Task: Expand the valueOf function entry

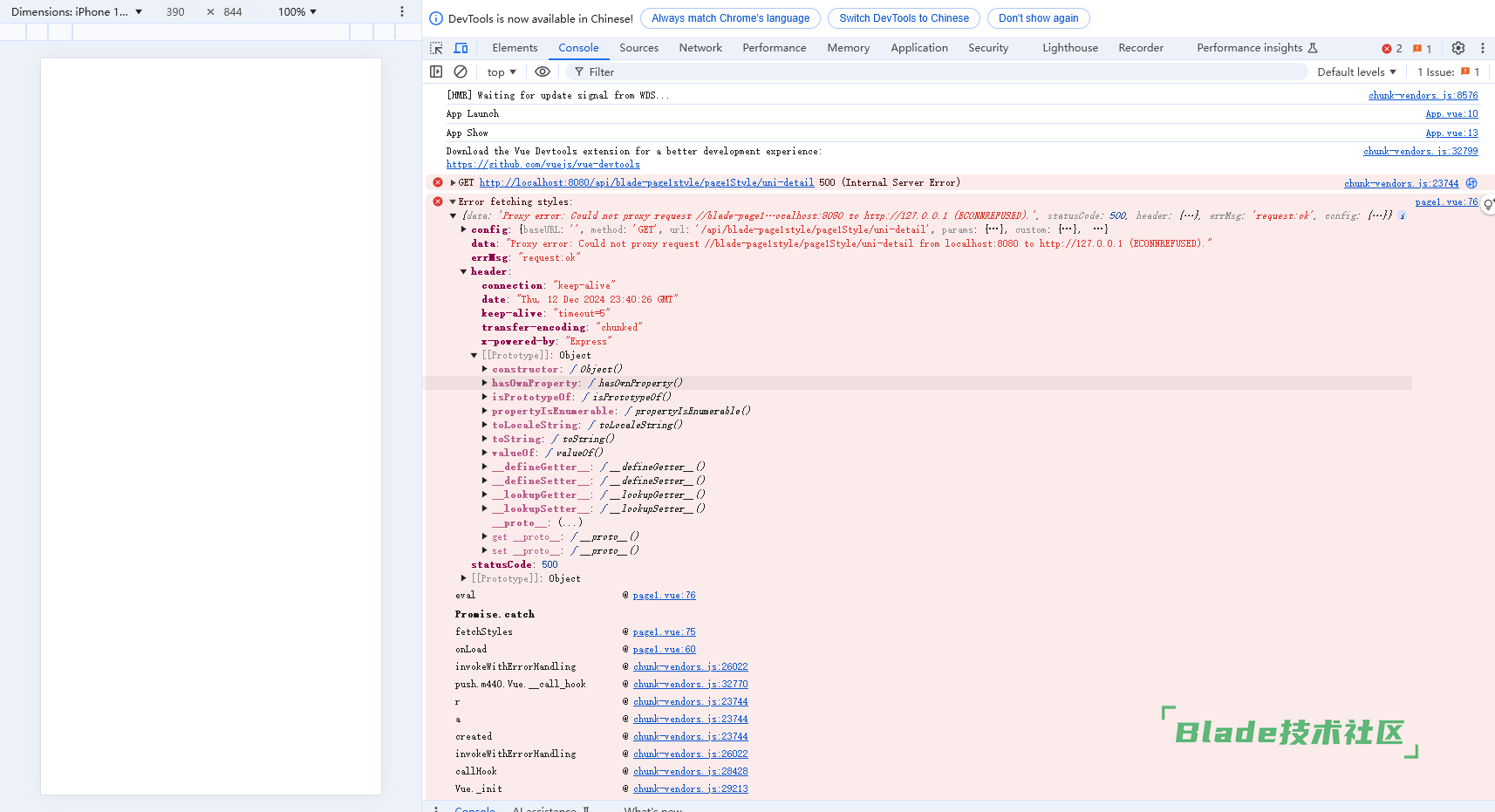Action: click(x=485, y=453)
